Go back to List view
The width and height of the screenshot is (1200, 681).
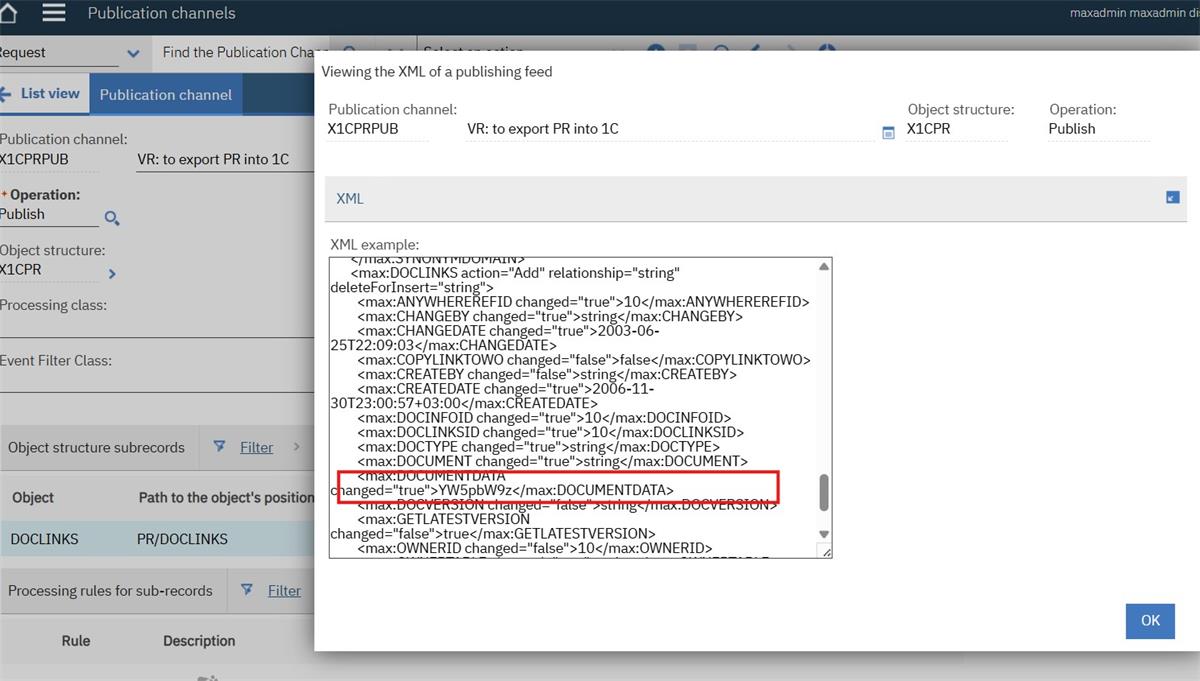pos(40,94)
